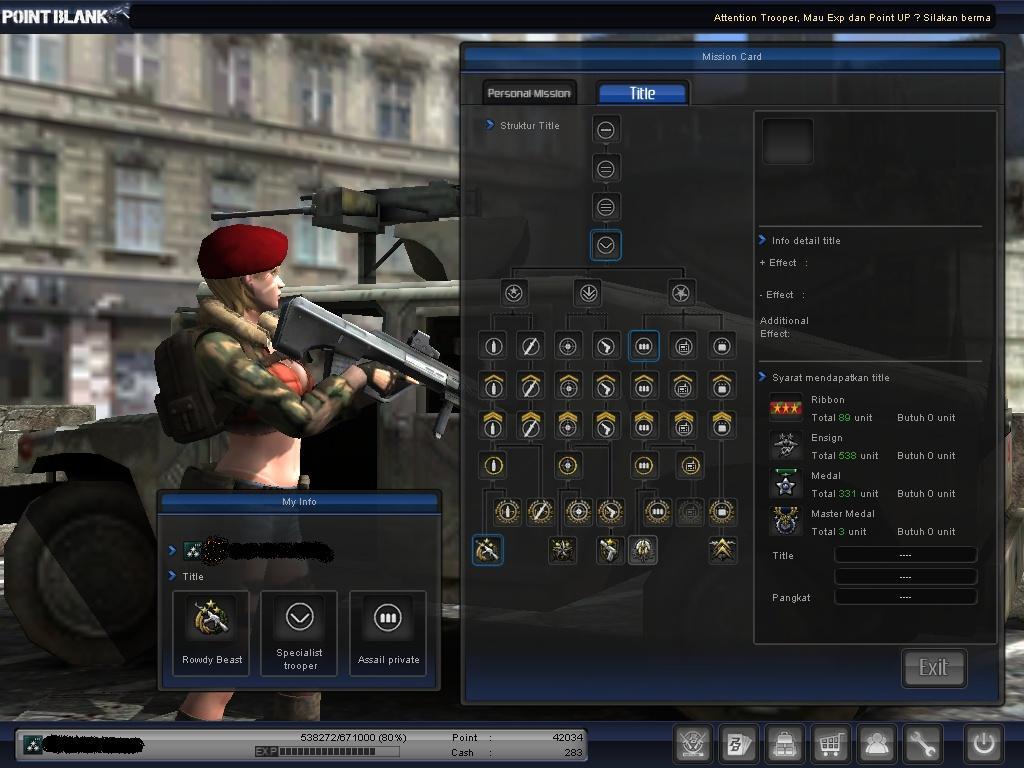Select the highlighted chevron title in the tree

pyautogui.click(x=605, y=246)
